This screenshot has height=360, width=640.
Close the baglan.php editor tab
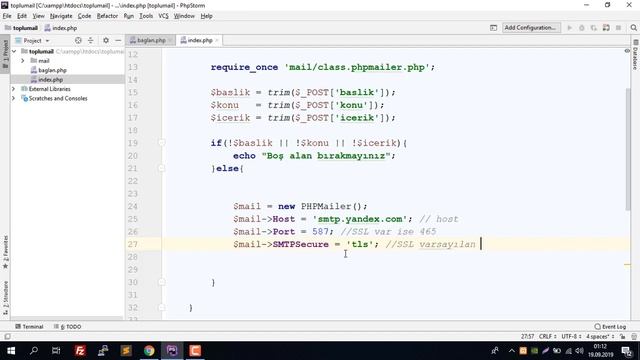[170, 40]
